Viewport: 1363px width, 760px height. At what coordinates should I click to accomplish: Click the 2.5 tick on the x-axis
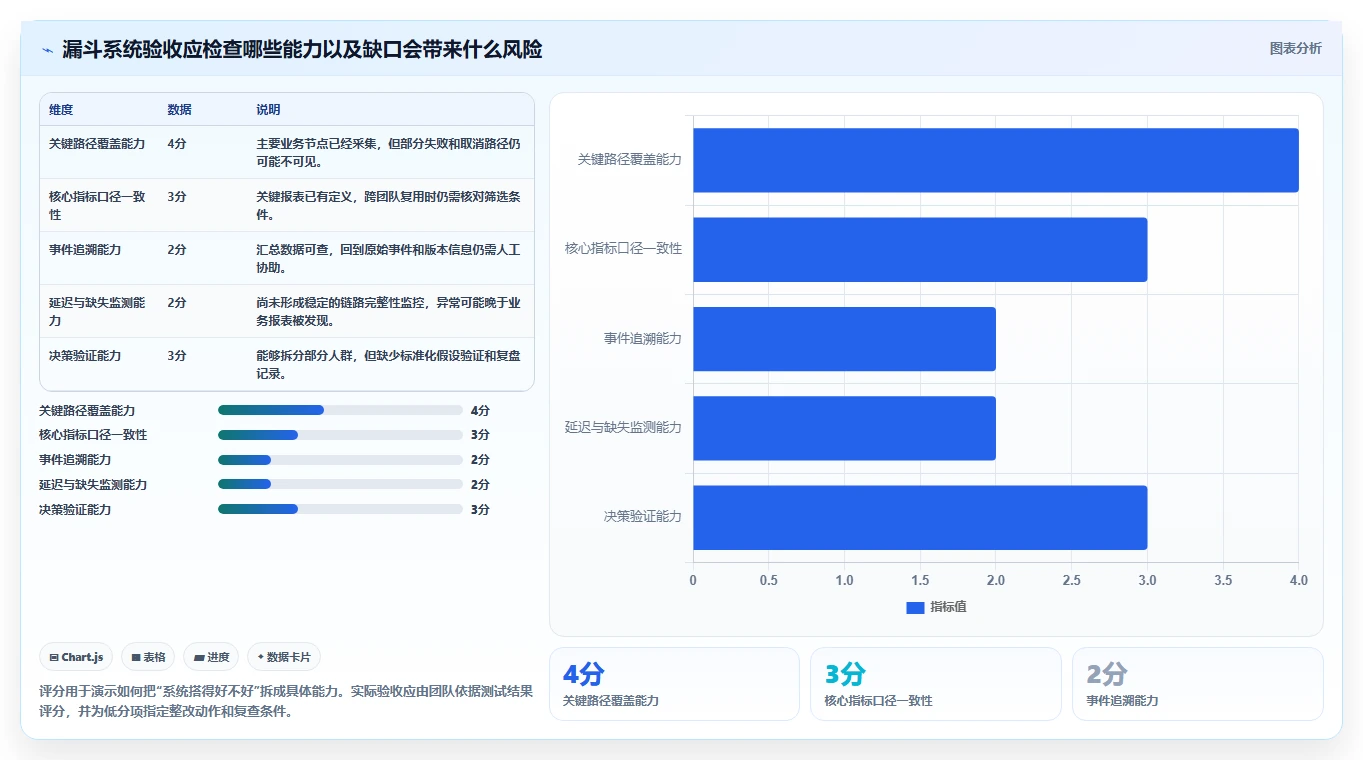1071,581
